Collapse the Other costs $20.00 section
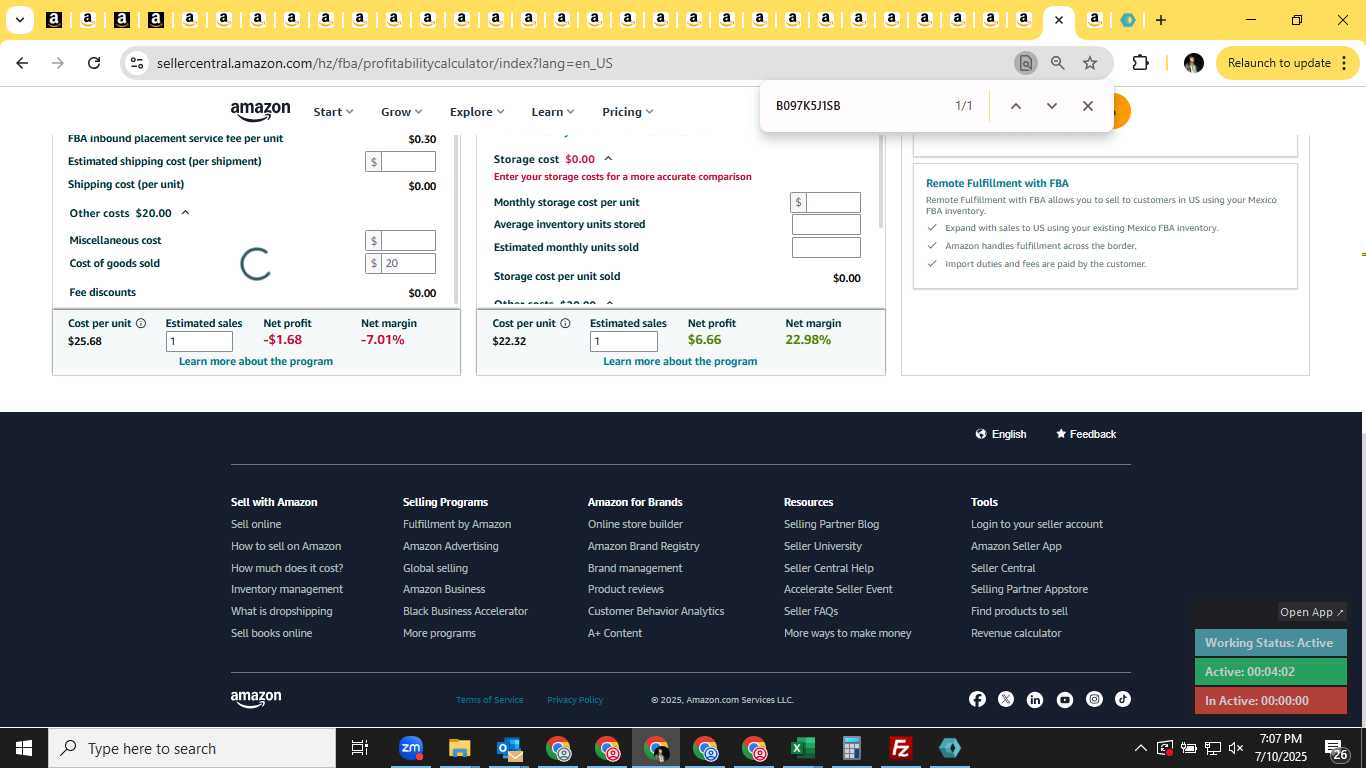1366x768 pixels. (x=185, y=213)
